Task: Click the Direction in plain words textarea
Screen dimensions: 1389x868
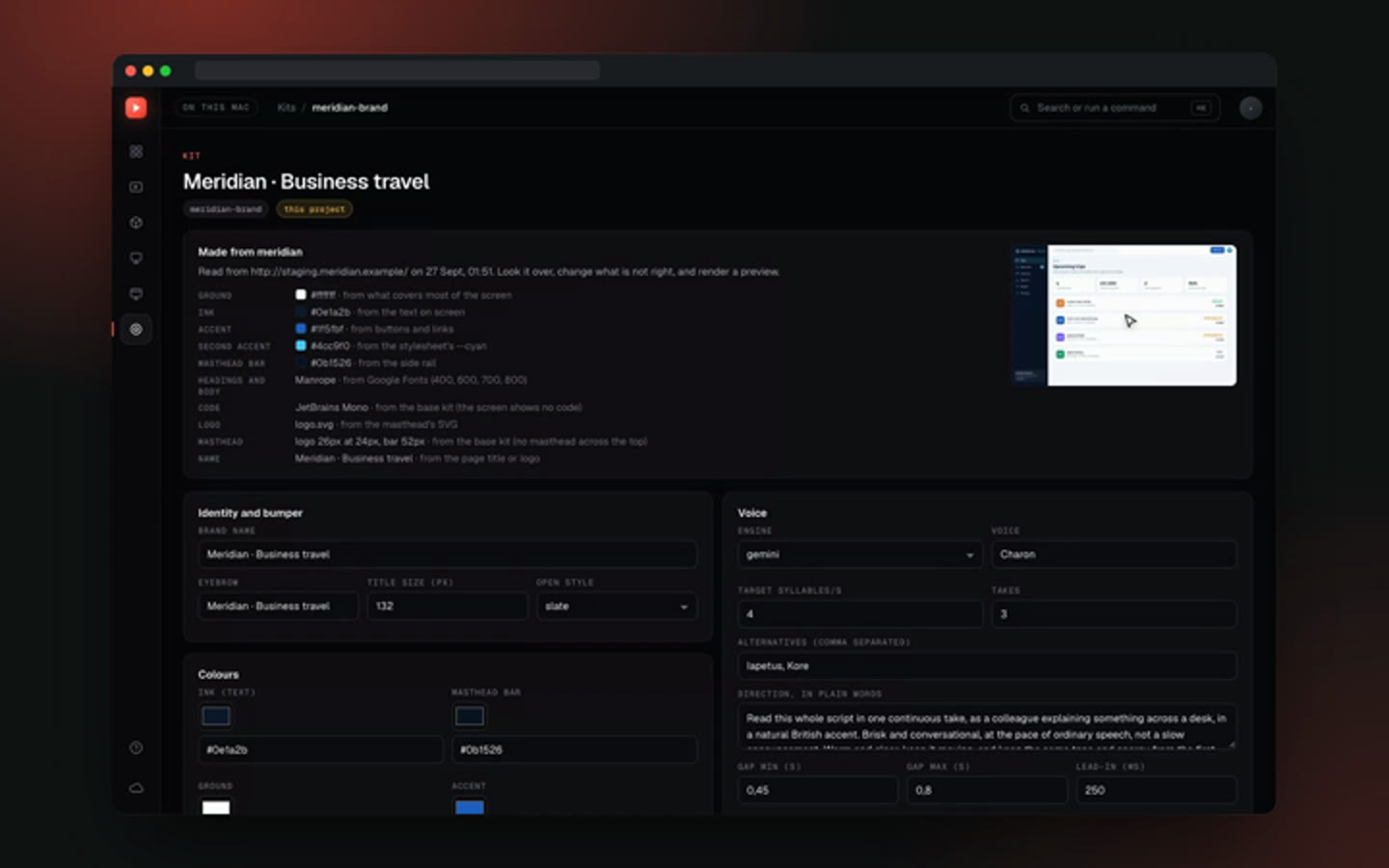Action: click(987, 726)
